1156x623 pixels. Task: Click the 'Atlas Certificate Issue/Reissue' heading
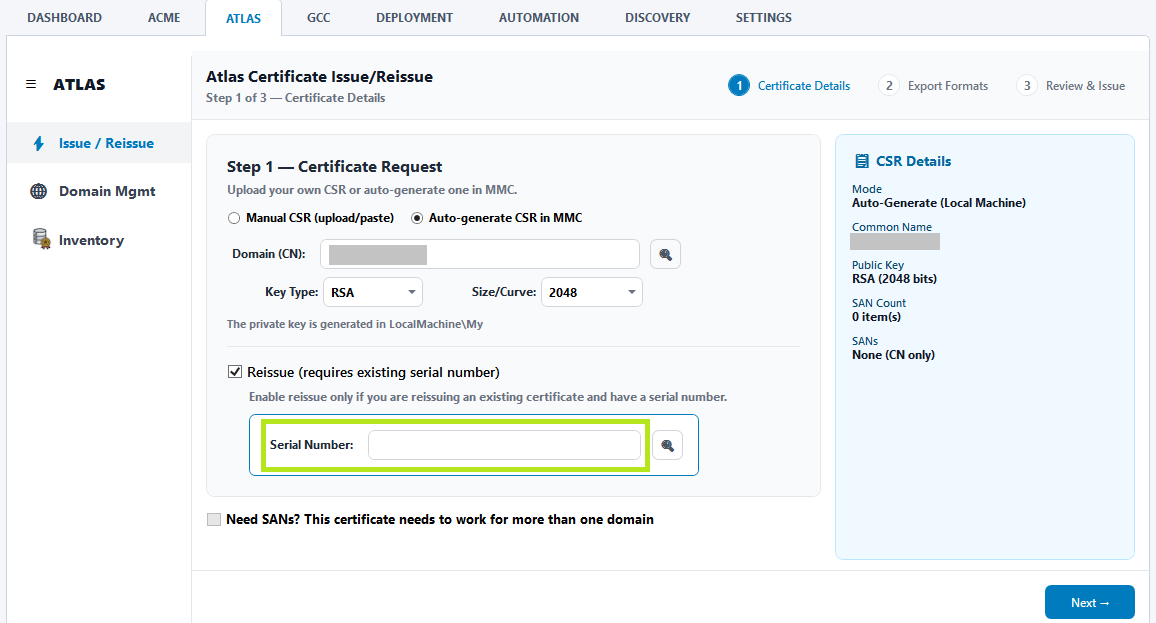pos(319,77)
